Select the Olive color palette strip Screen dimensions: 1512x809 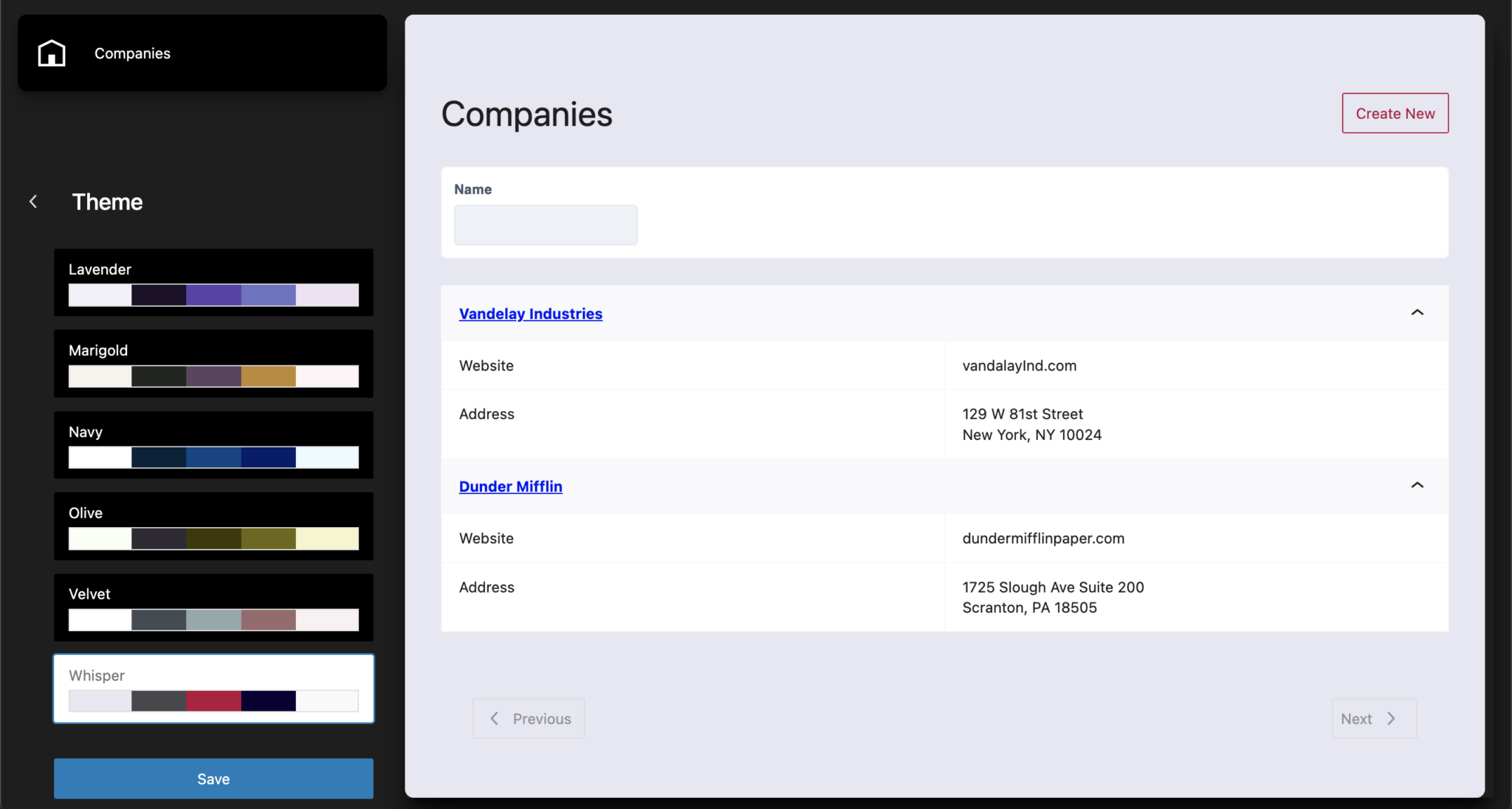pyautogui.click(x=213, y=539)
